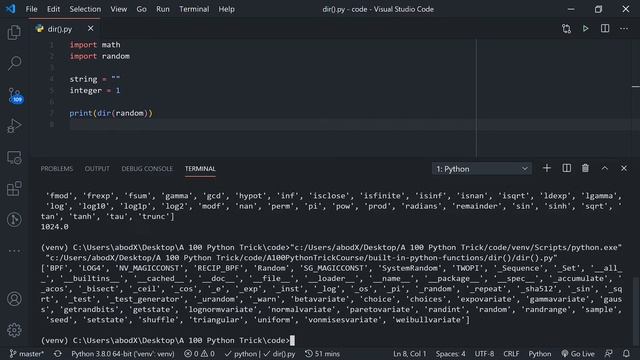Click the dir().py check status item
The height and width of the screenshot is (360, 640).
279,354
